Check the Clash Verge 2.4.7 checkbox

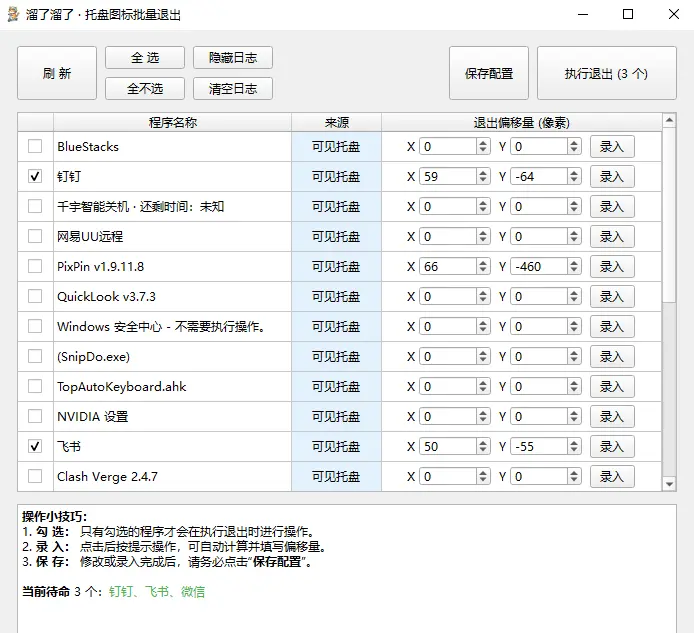click(x=35, y=476)
